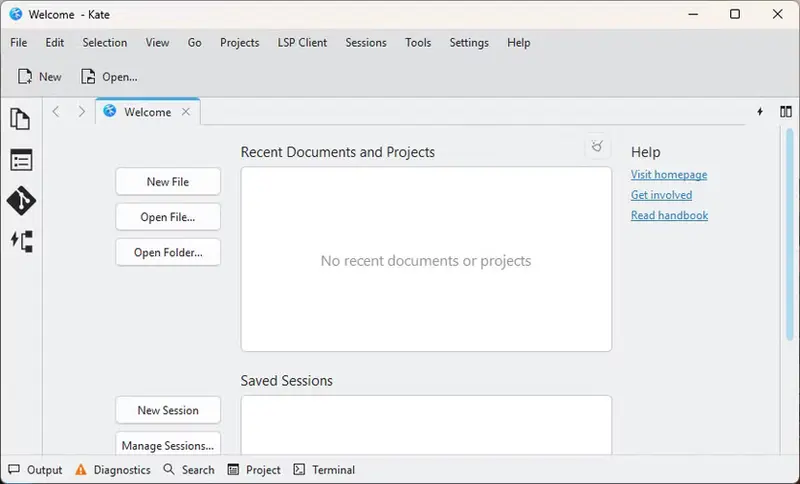The height and width of the screenshot is (484, 800).
Task: Open the Sessions menu
Action: click(x=365, y=43)
